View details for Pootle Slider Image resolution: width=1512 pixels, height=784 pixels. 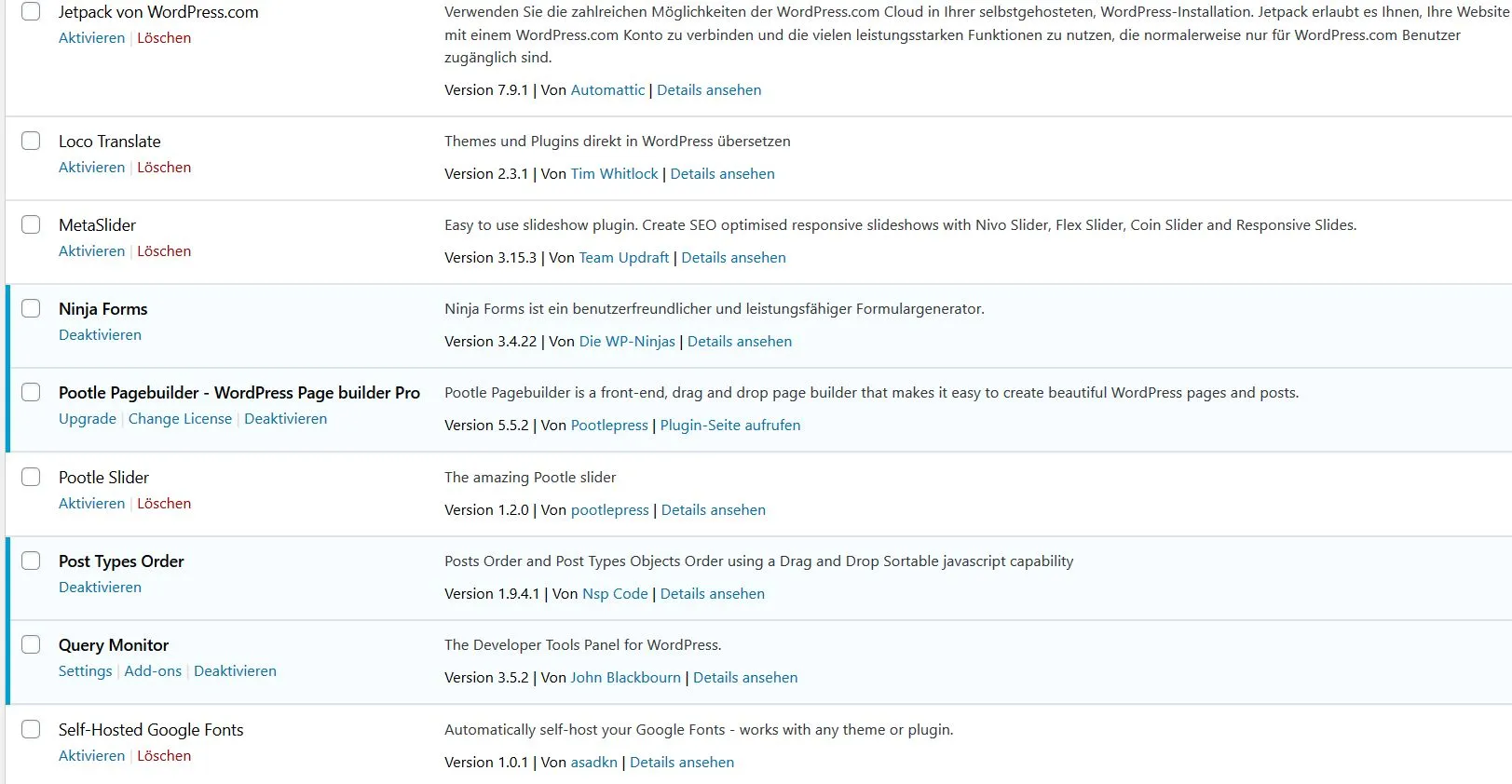(x=714, y=510)
